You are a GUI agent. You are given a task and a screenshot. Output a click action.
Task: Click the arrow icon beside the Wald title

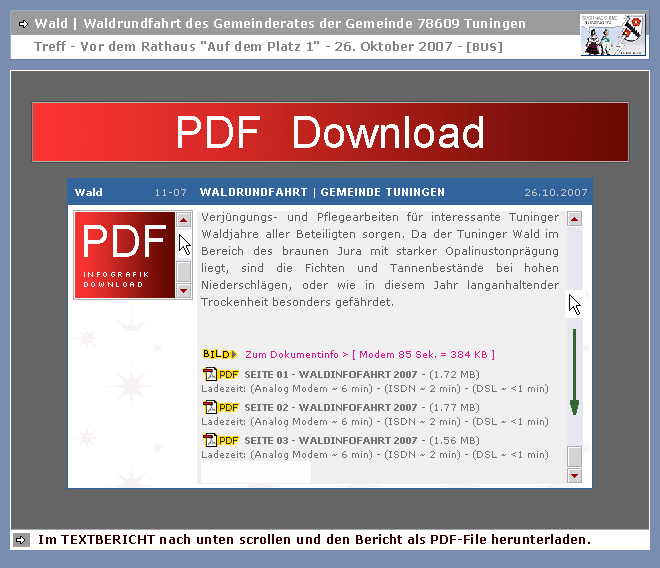23,23
